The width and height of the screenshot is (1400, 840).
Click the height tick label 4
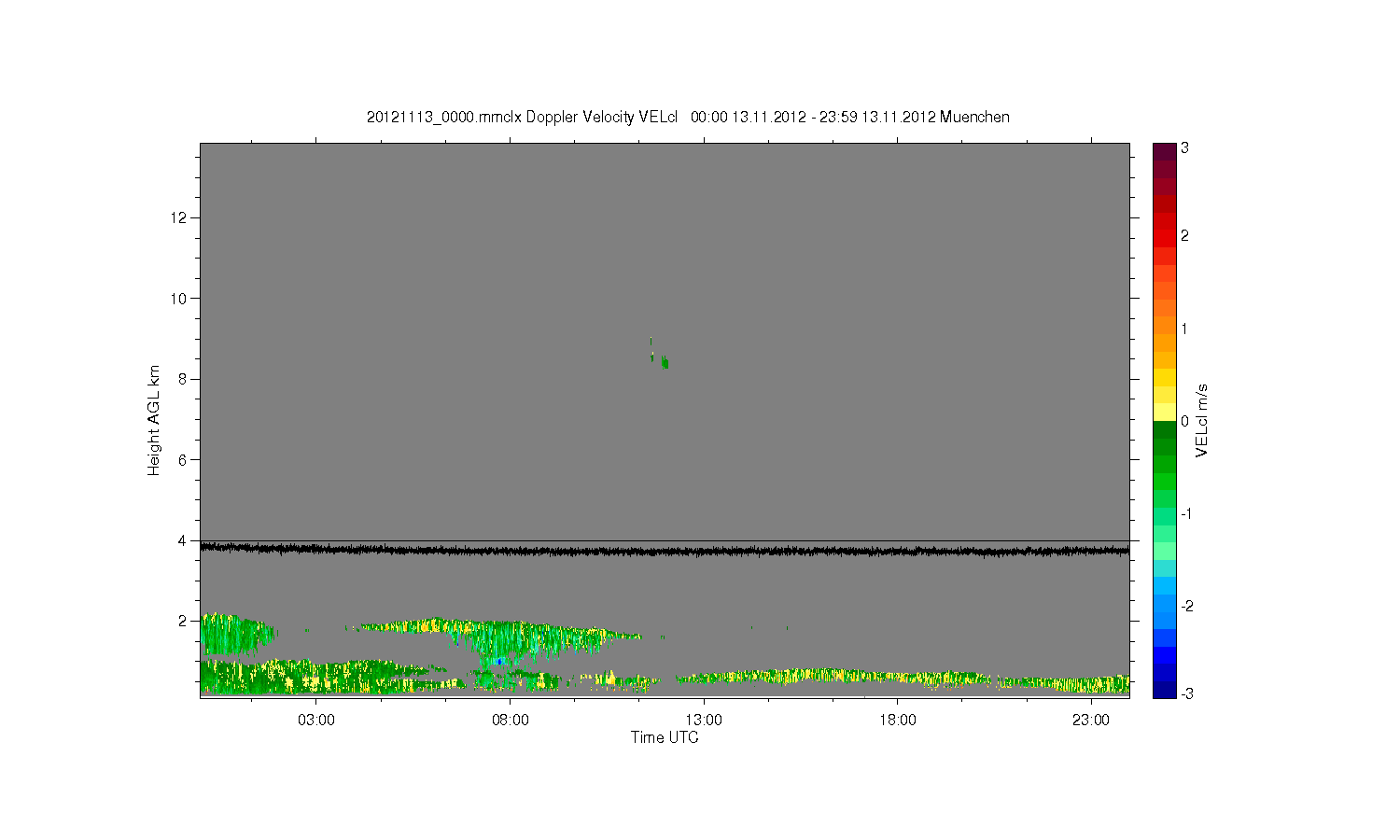pos(184,540)
